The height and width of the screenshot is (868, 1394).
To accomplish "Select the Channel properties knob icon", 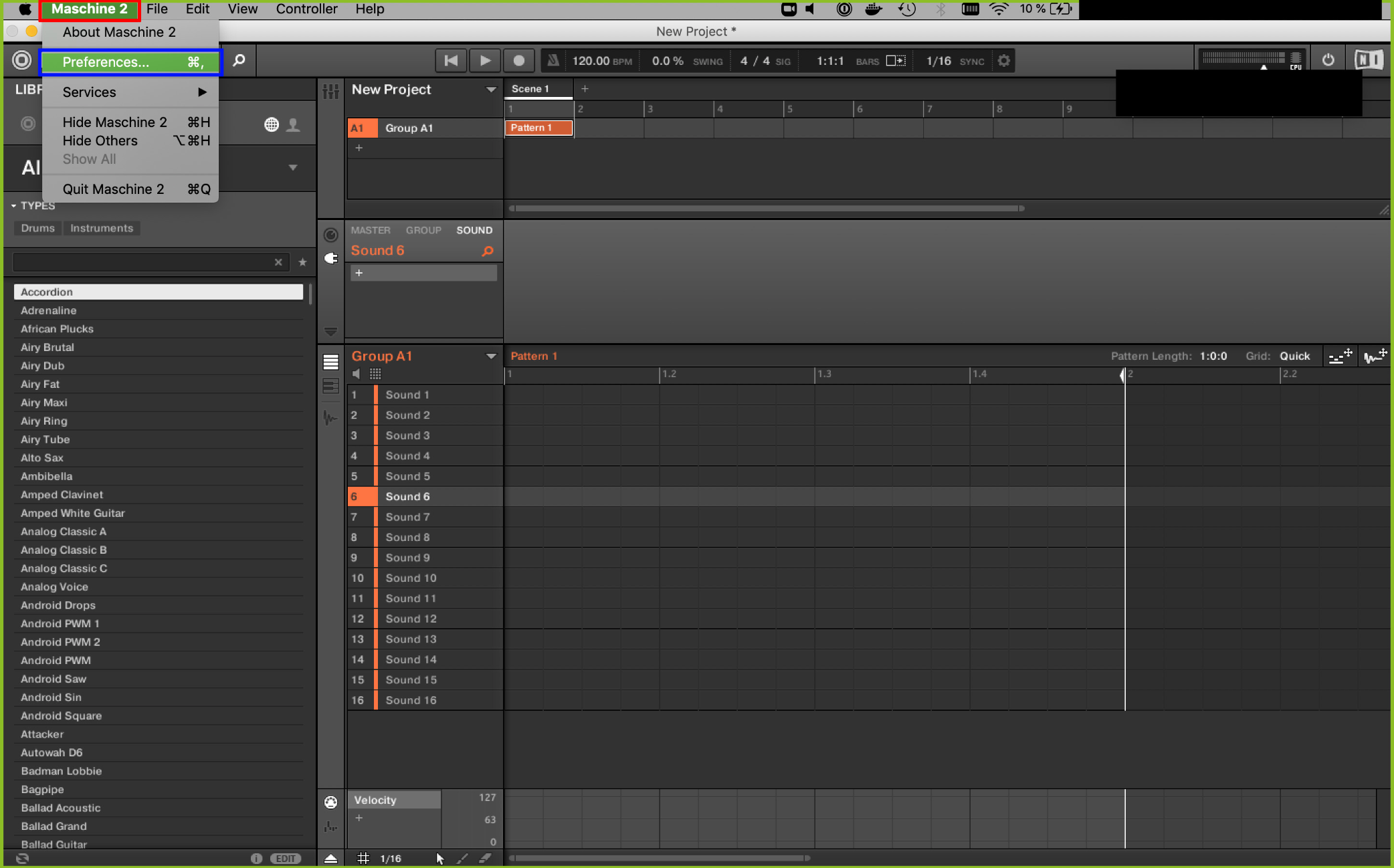I will (330, 235).
